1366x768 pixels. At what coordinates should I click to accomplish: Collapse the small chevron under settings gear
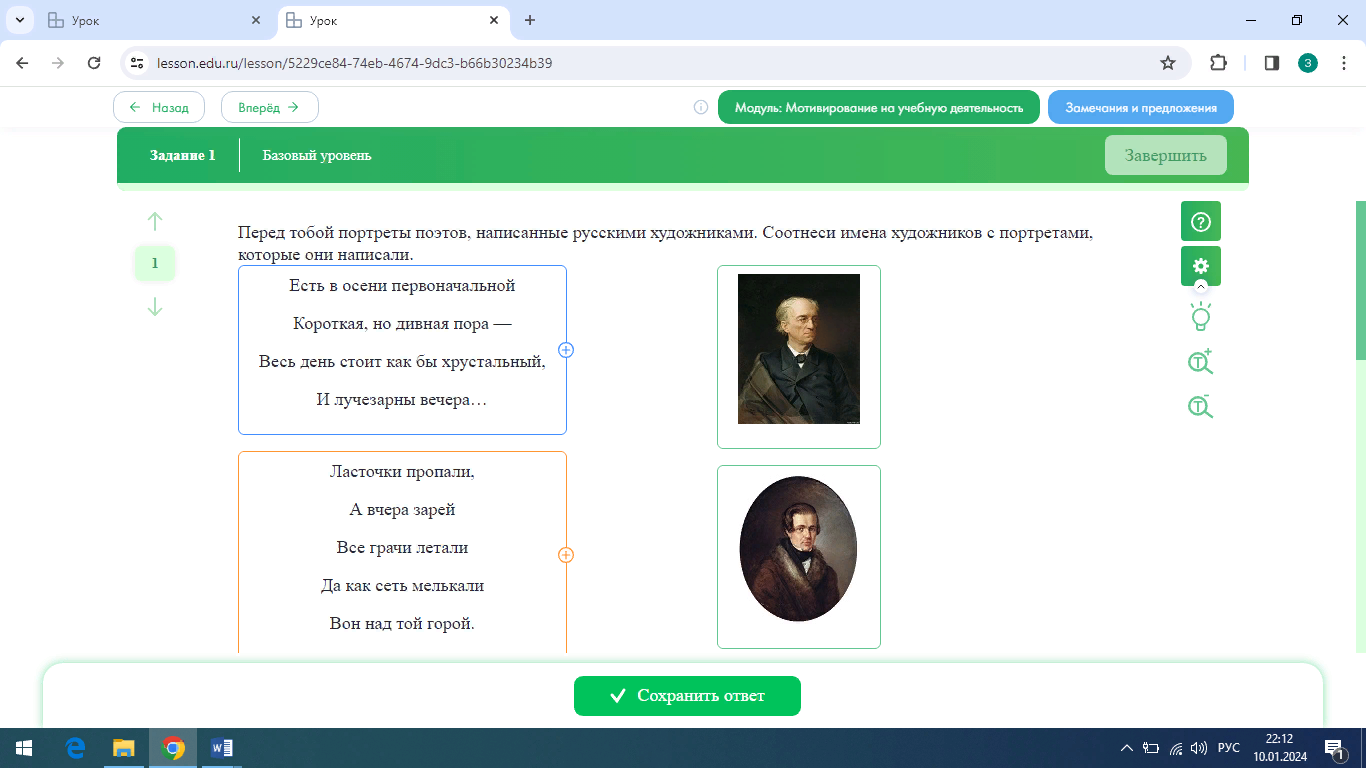point(1201,286)
